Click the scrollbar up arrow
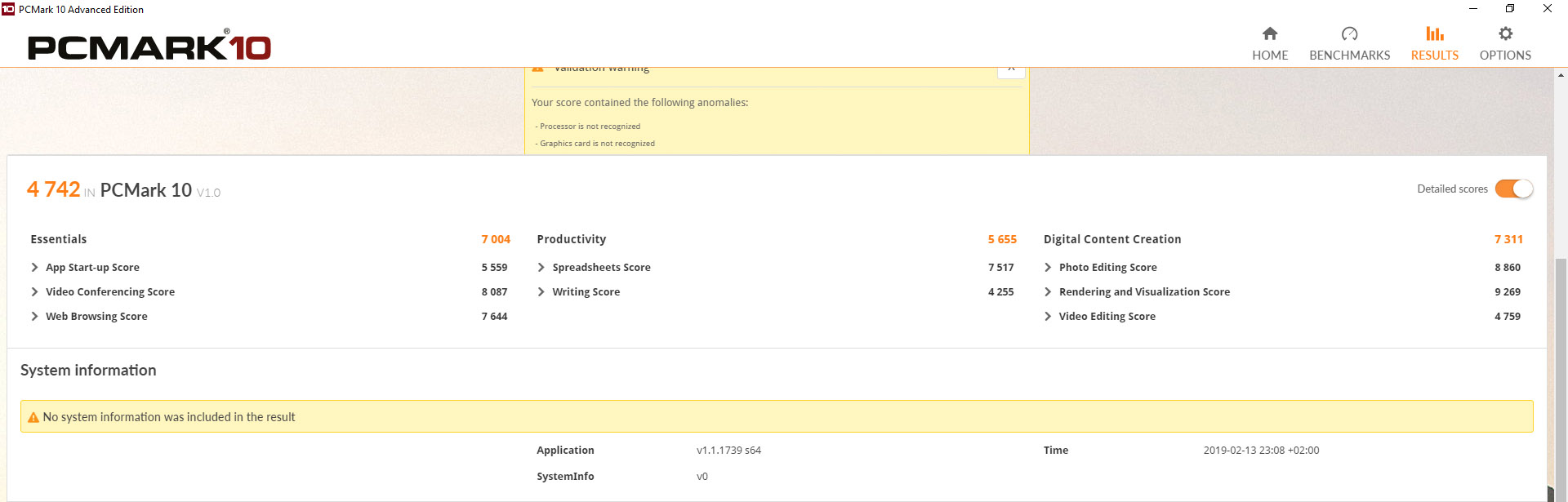 (1561, 75)
